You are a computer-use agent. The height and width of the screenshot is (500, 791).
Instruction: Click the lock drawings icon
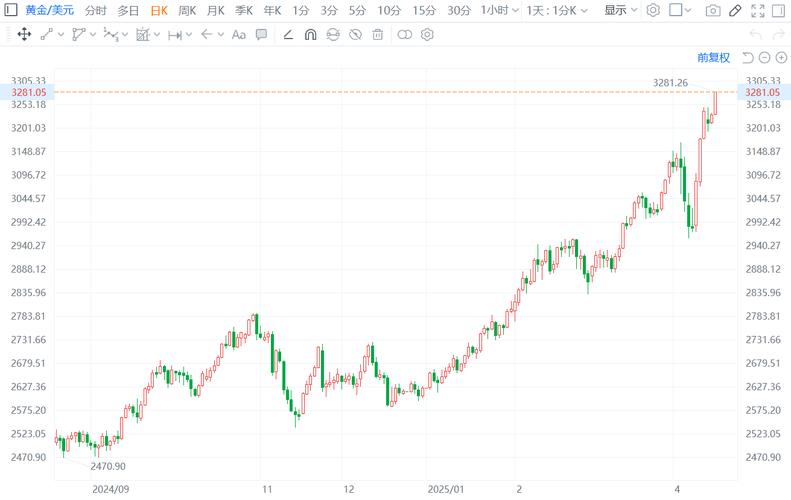coord(333,34)
